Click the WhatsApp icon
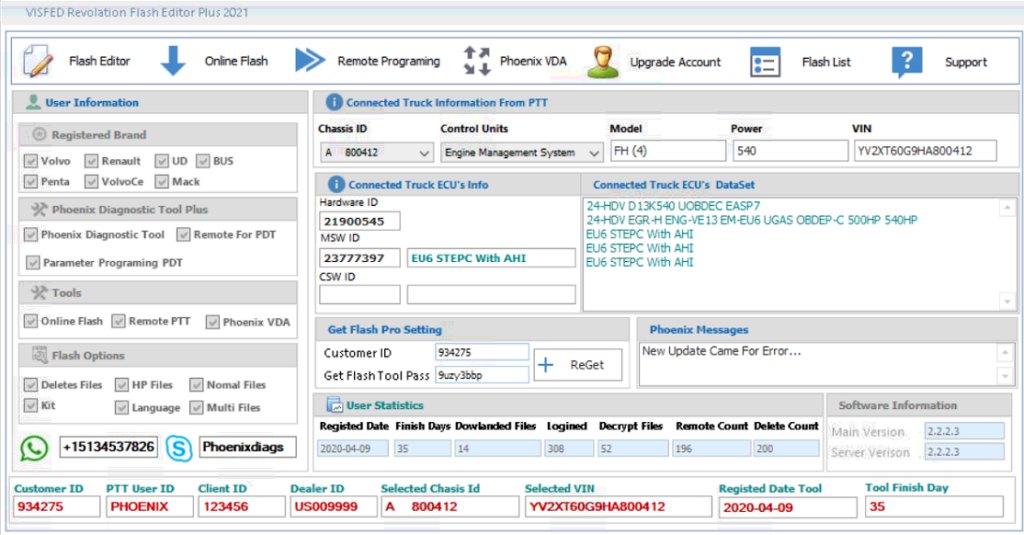The height and width of the screenshot is (535, 1024). 34,448
